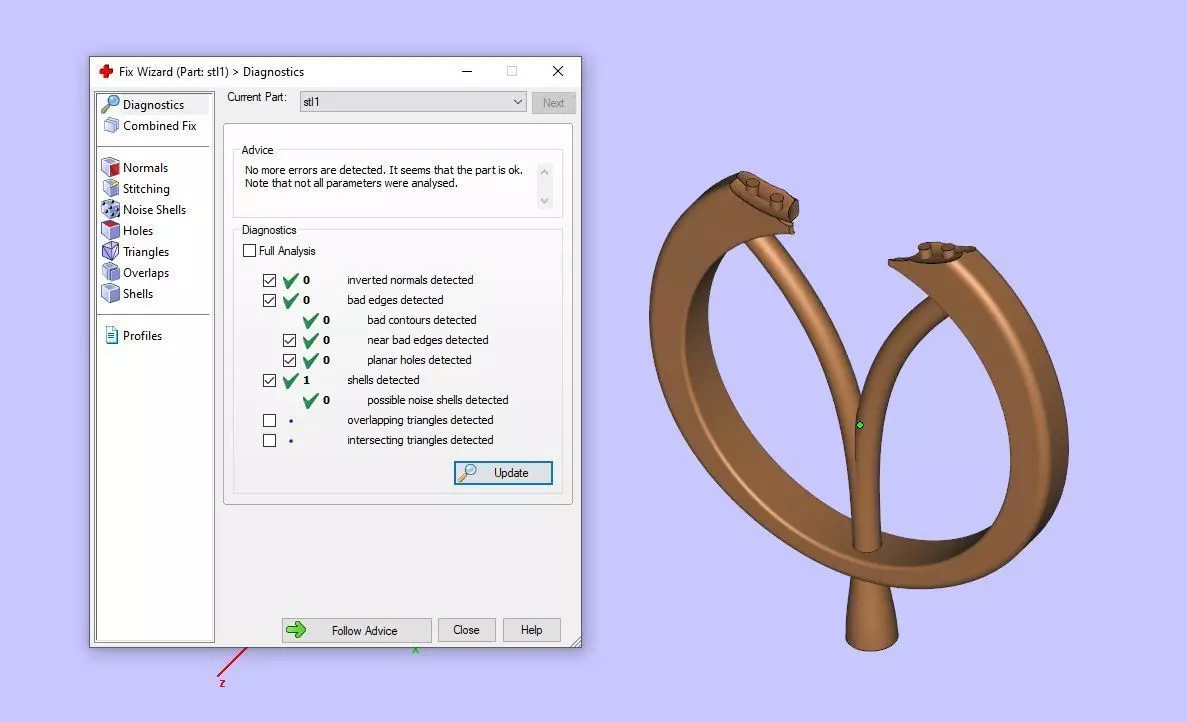The image size is (1187, 722).
Task: Click 'possible noise shells detected' label
Action: [438, 400]
